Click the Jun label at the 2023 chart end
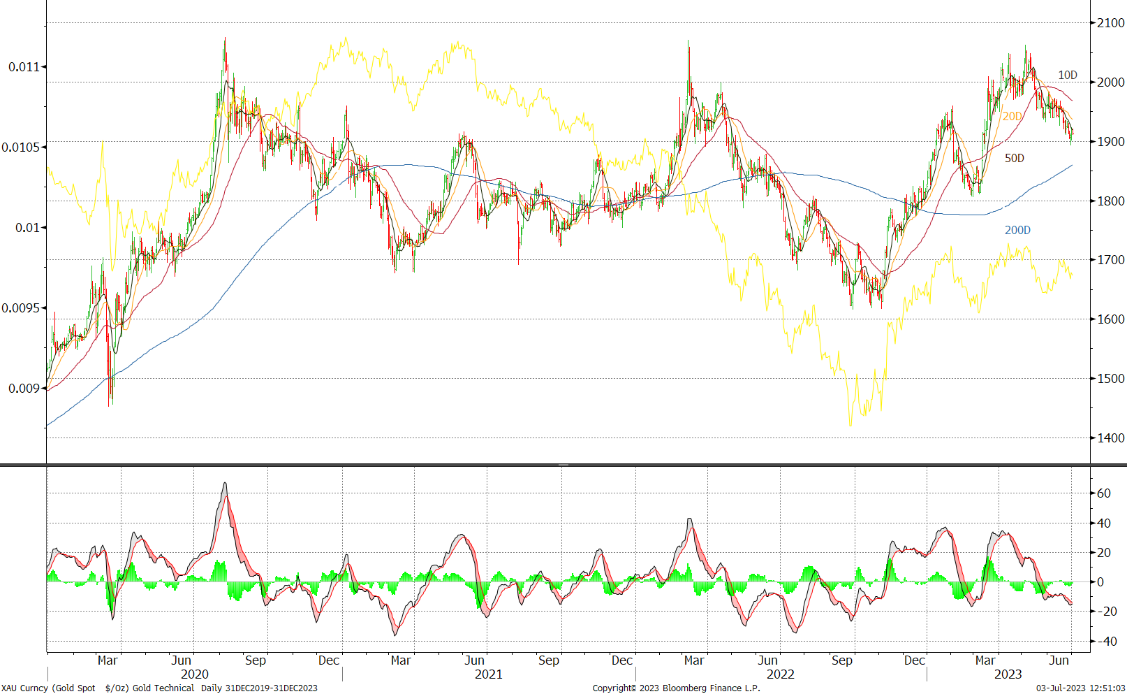Image resolution: width=1127 pixels, height=694 pixels. (1059, 660)
